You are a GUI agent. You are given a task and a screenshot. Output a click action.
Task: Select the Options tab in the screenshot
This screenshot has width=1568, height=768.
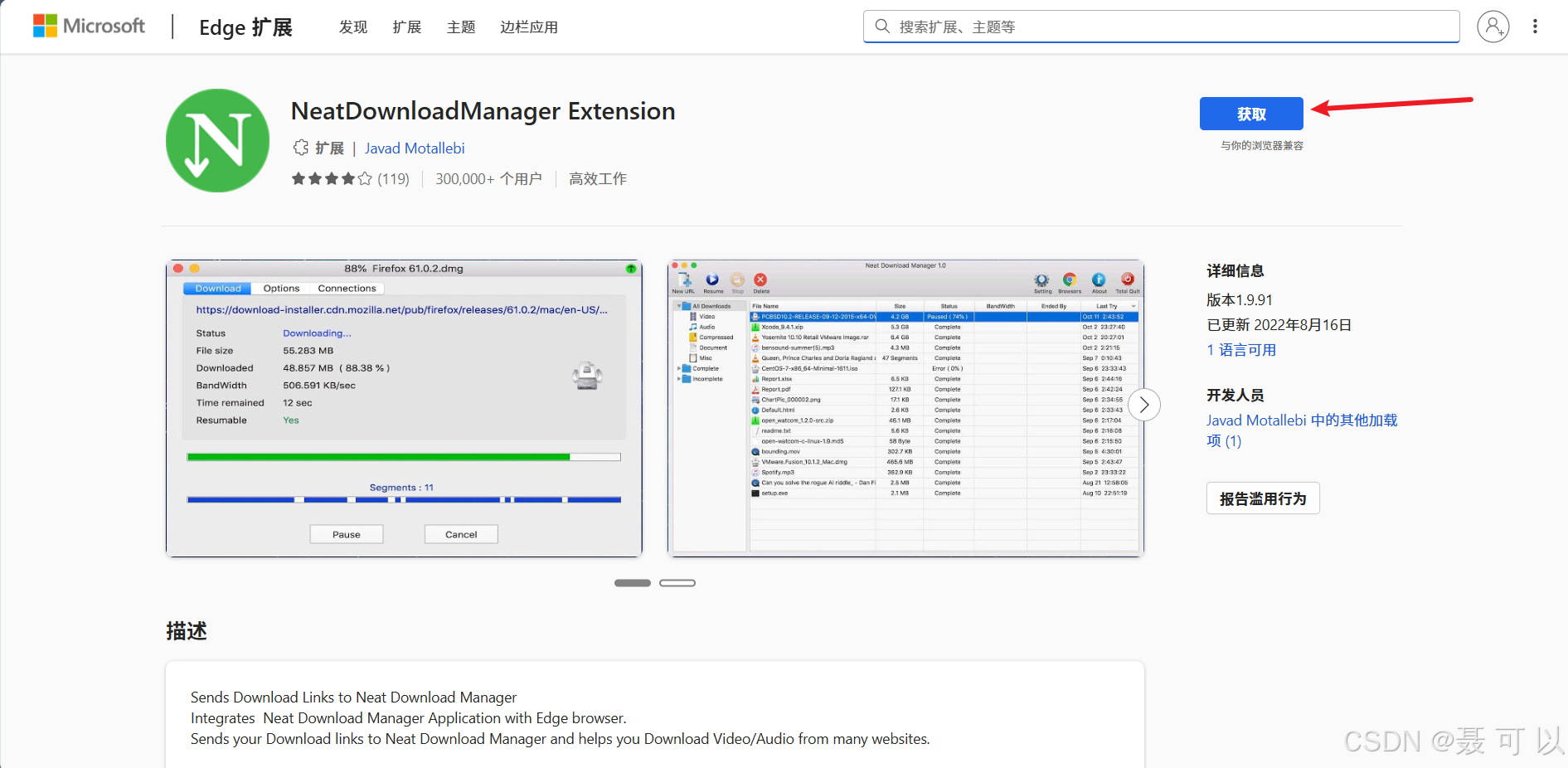coord(281,289)
